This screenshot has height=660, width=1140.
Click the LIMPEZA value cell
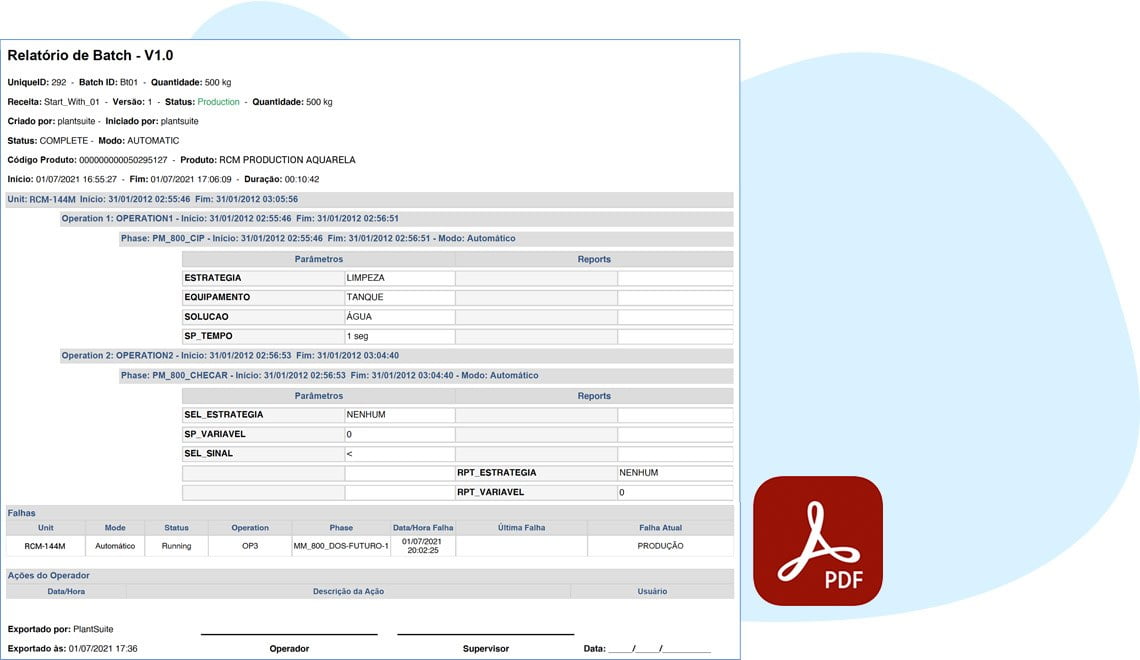coord(400,278)
